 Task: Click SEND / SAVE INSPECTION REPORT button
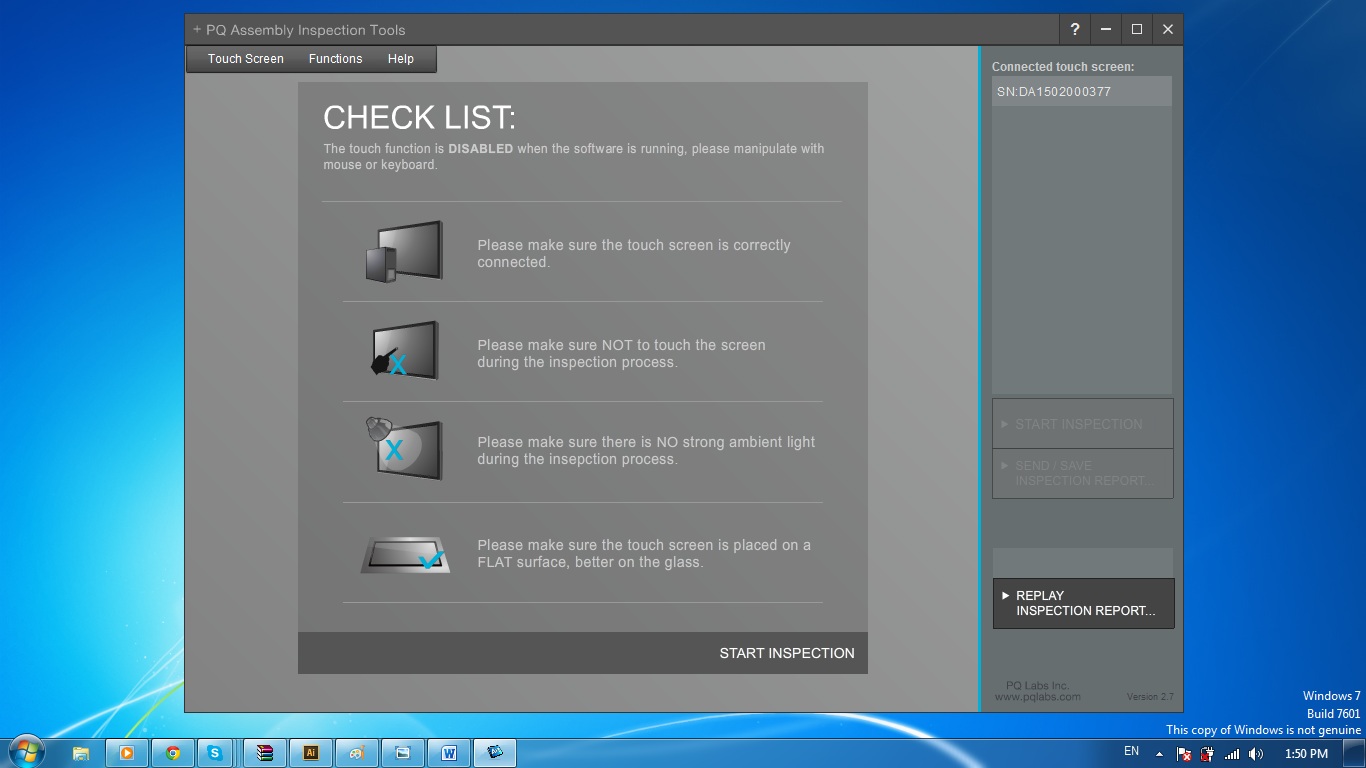click(x=1083, y=473)
